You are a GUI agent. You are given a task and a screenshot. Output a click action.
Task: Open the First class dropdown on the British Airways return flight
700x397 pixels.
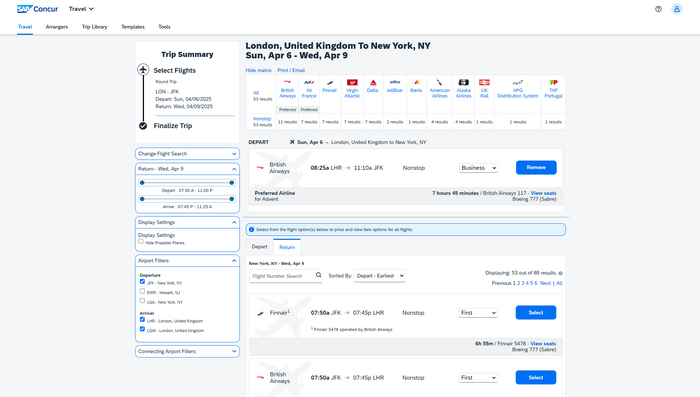tap(478, 378)
